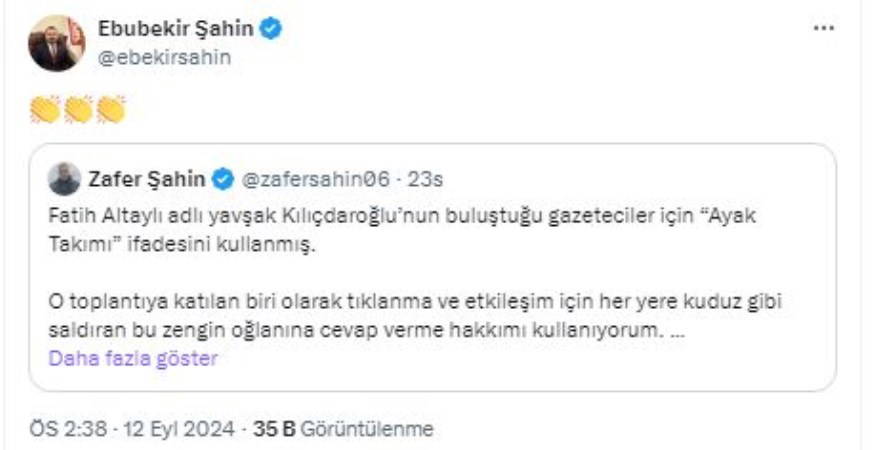The height and width of the screenshot is (450, 895).
Task: Click the verified badge beside Zafer Şahin
Action: pyautogui.click(x=223, y=179)
